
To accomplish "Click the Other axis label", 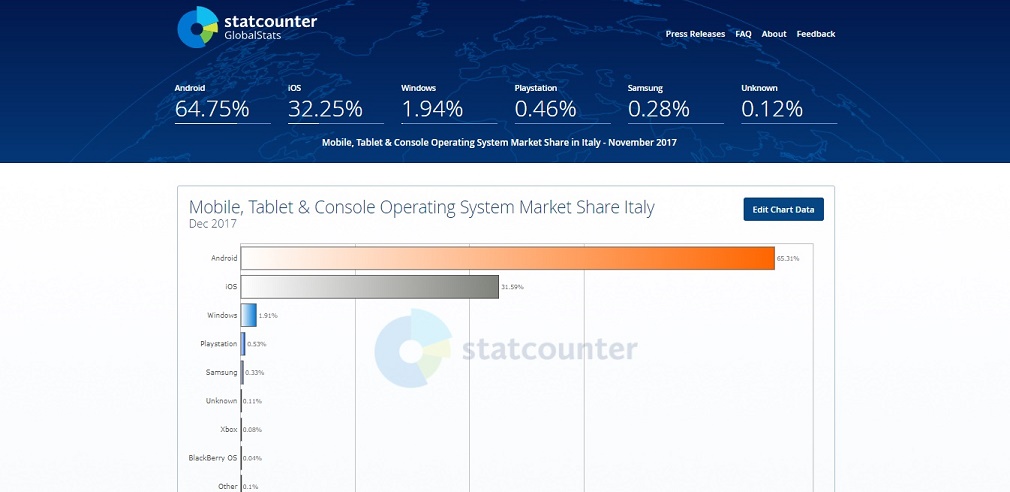I will tap(228, 486).
